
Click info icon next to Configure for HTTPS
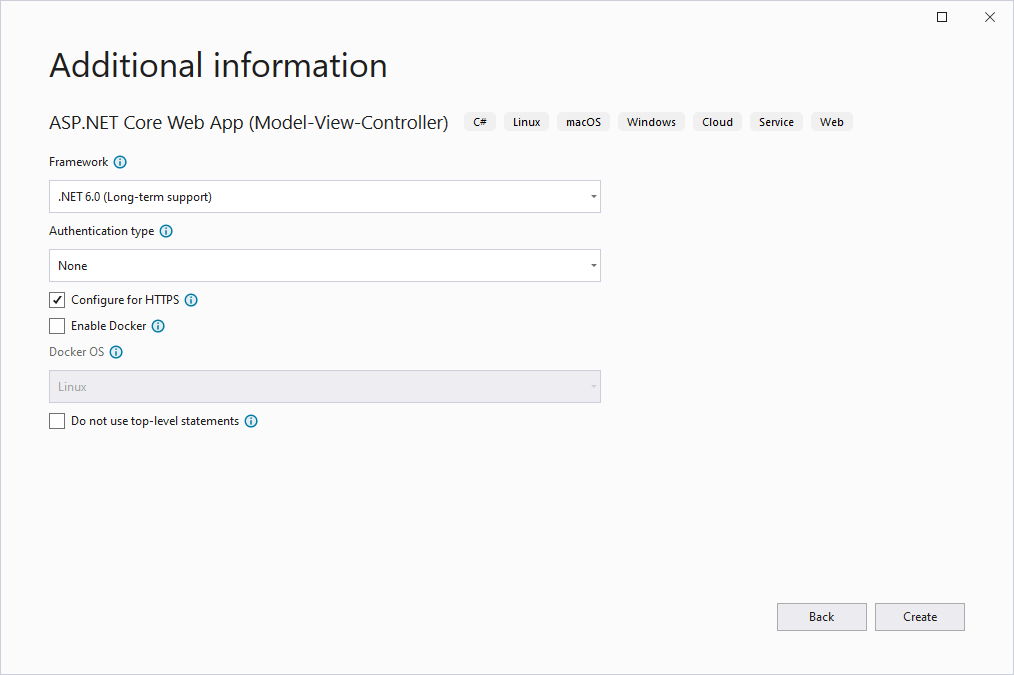click(x=191, y=300)
